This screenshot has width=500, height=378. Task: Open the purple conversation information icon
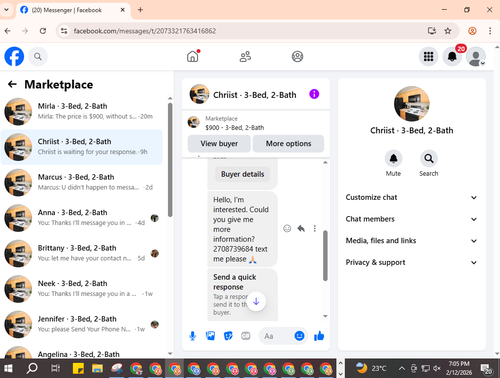coord(314,94)
